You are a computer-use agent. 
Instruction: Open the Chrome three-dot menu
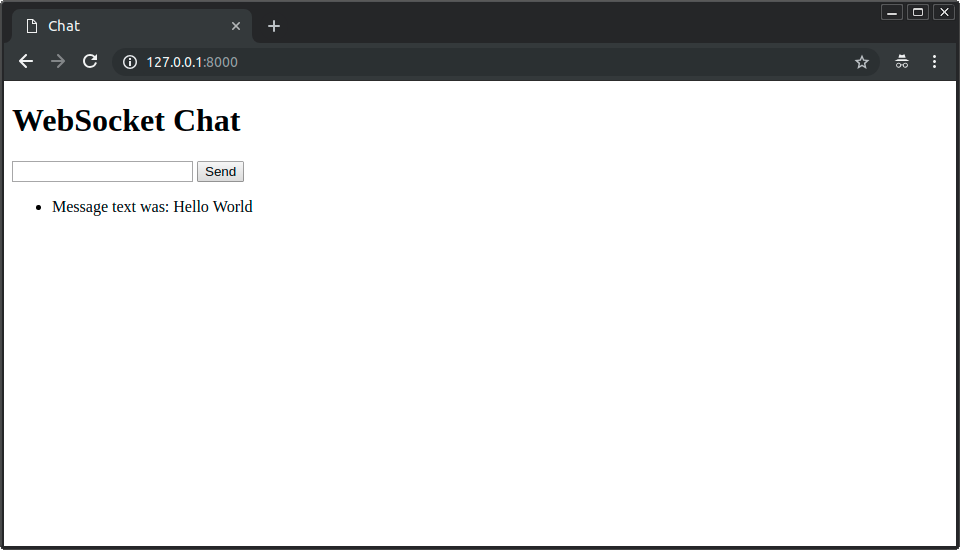pos(934,62)
